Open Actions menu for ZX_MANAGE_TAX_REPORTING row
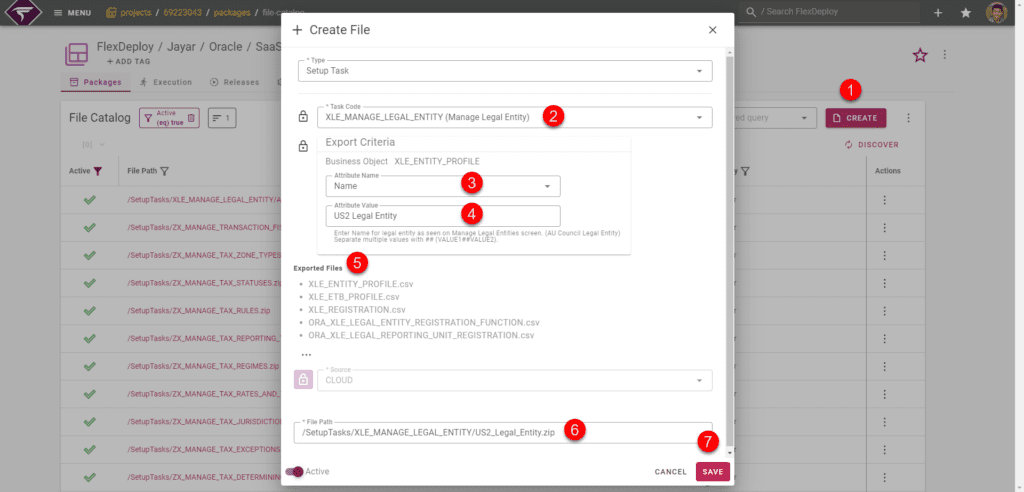Viewport: 1024px width, 492px height. [885, 338]
